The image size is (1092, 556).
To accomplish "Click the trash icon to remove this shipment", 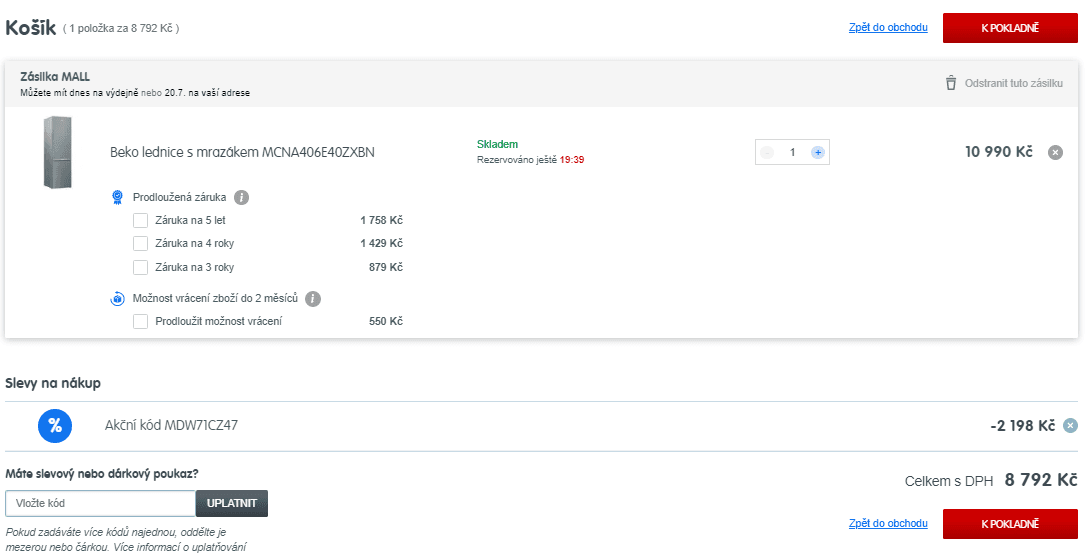I will pyautogui.click(x=951, y=83).
